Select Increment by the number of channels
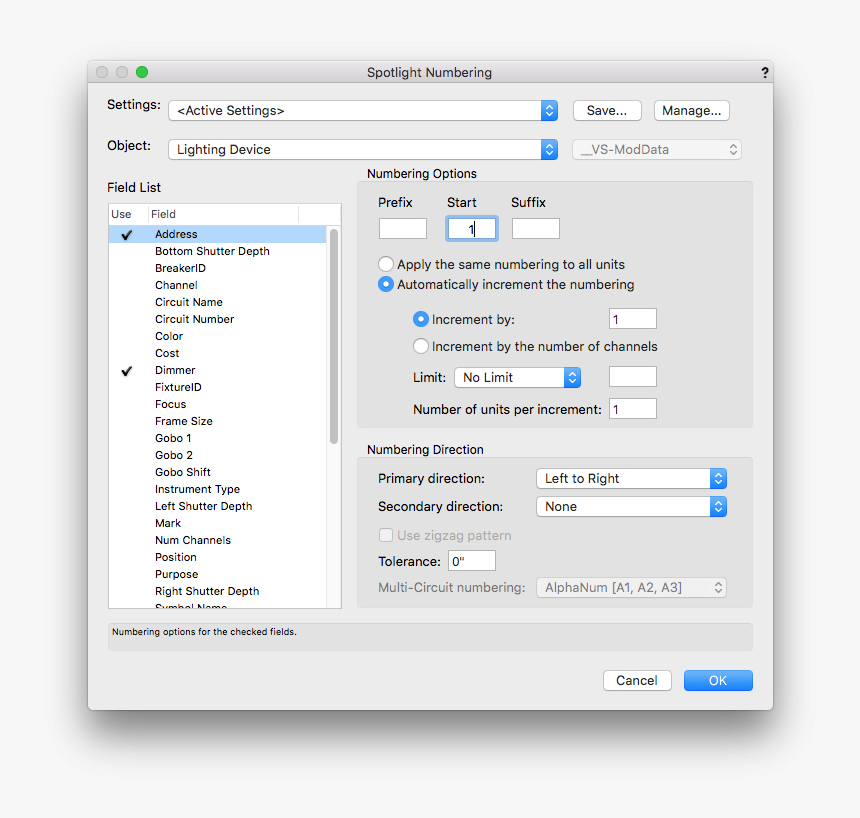The height and width of the screenshot is (818, 860). [421, 344]
